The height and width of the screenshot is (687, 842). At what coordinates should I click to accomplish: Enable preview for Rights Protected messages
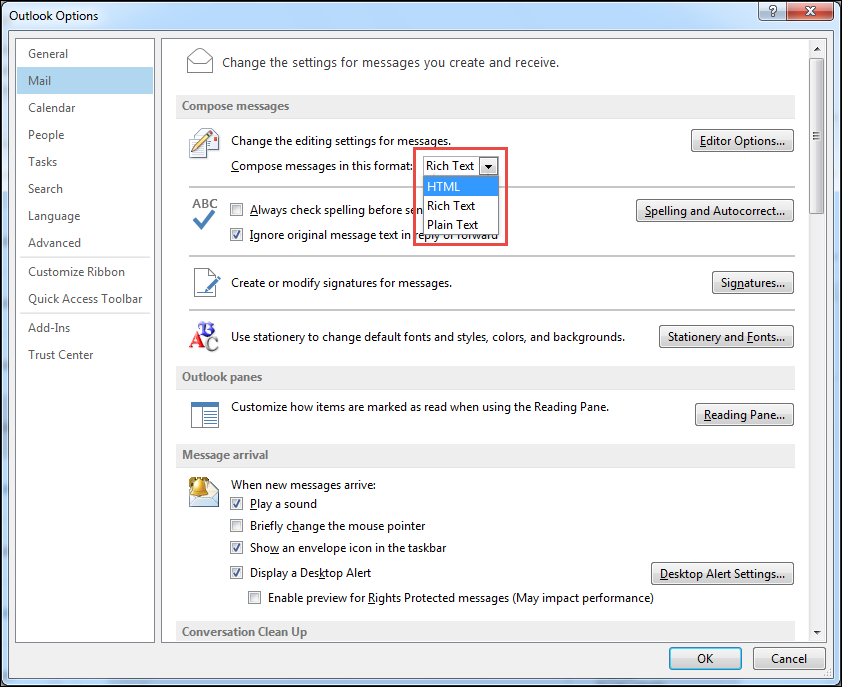255,598
